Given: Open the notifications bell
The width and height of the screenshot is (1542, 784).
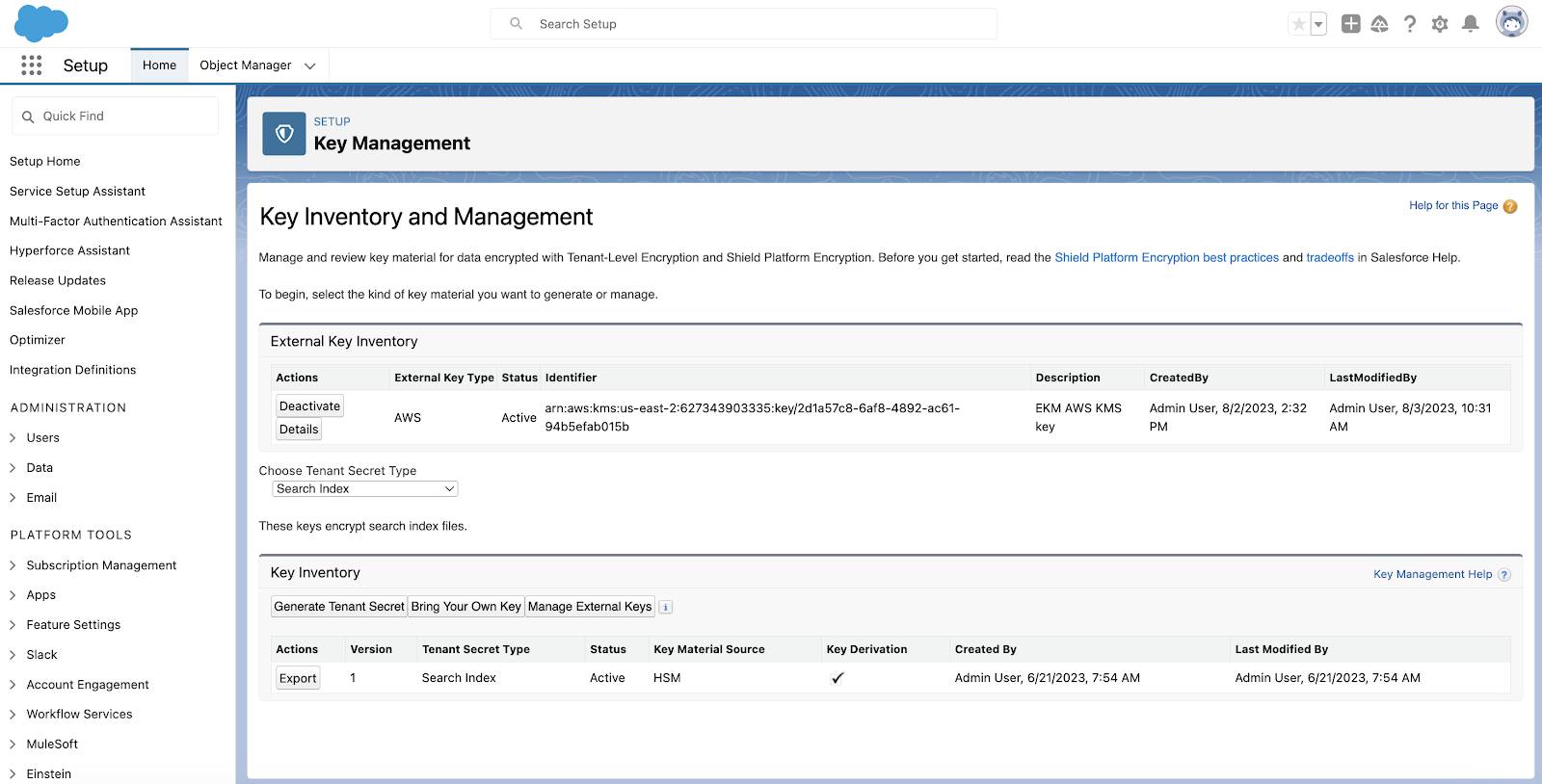Looking at the screenshot, I should tap(1471, 24).
